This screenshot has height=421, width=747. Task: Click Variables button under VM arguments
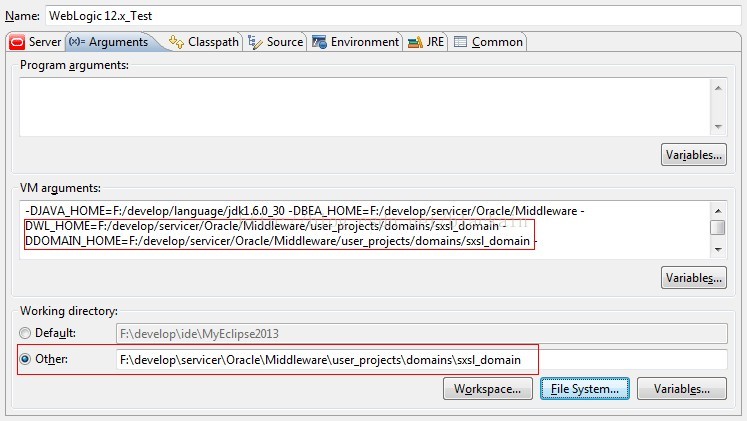pos(694,278)
